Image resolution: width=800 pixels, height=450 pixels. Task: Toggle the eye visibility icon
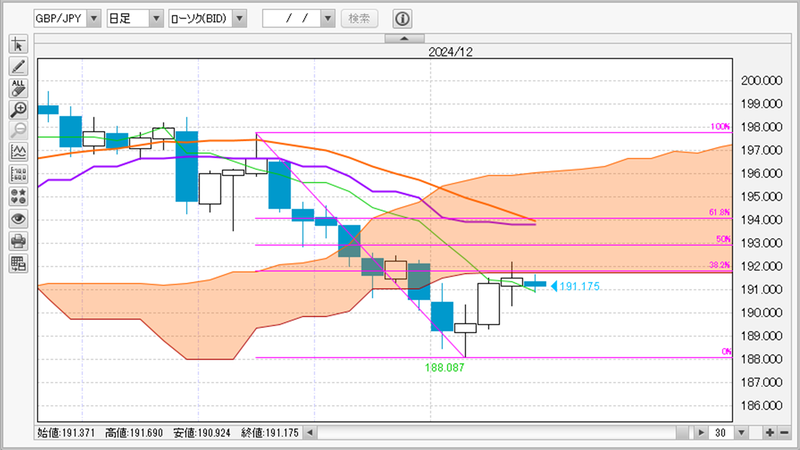pyautogui.click(x=18, y=219)
